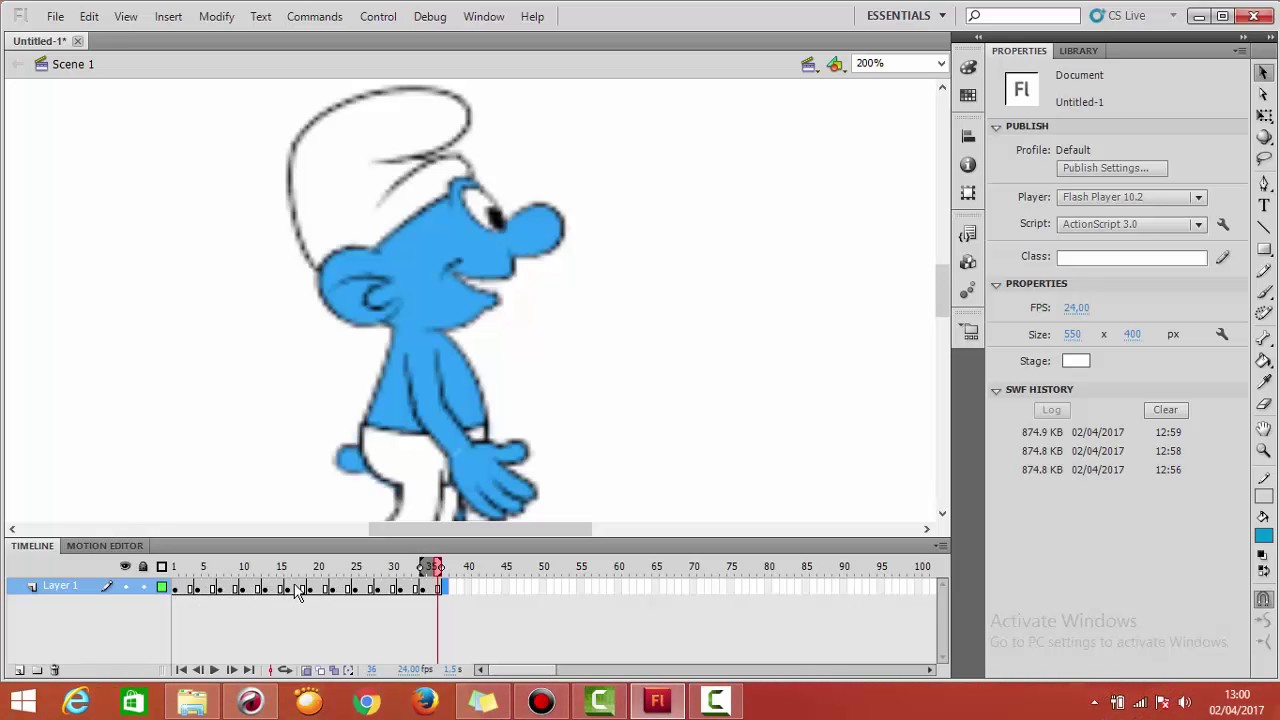Enable Onion Skin in timeline
The height and width of the screenshot is (720, 1280).
(x=306, y=670)
